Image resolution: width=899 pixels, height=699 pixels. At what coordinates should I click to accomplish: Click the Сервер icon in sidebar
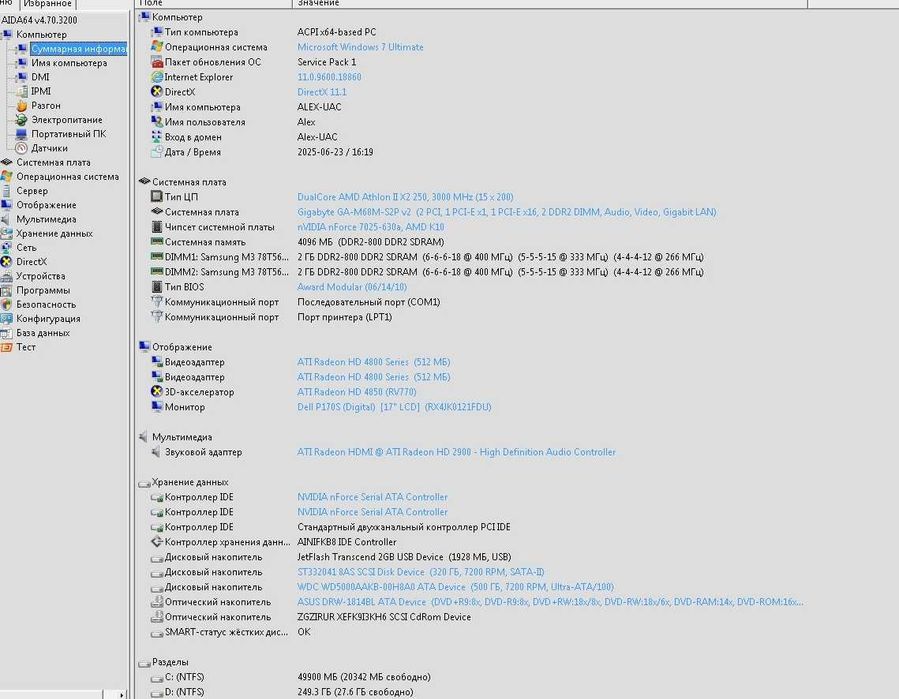coord(6,191)
